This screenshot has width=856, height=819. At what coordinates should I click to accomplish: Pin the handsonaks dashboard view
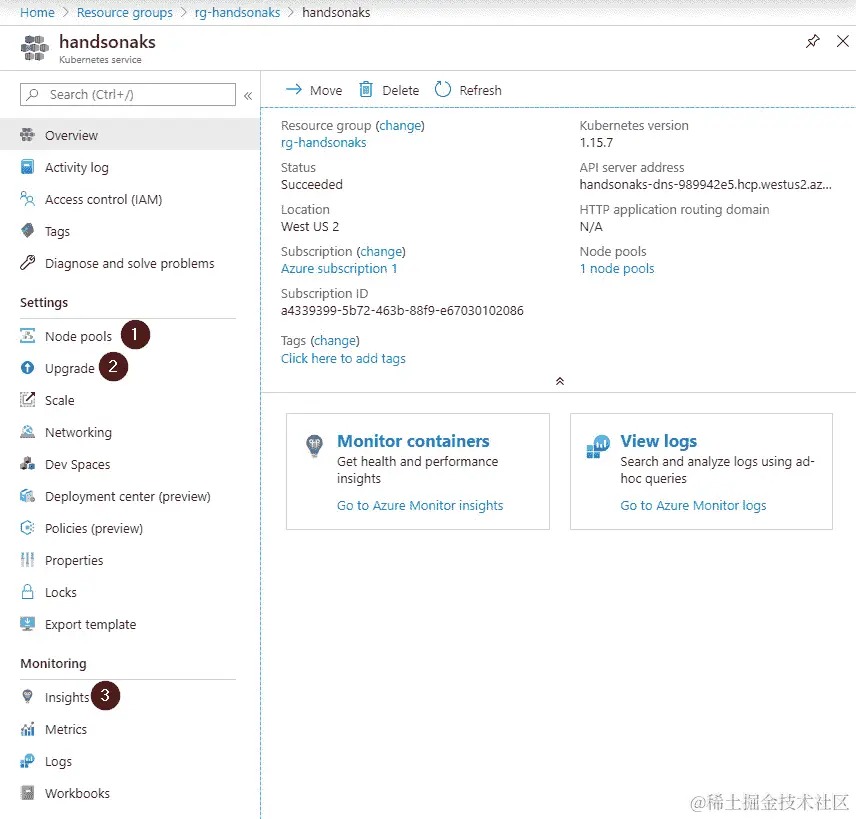pos(812,41)
